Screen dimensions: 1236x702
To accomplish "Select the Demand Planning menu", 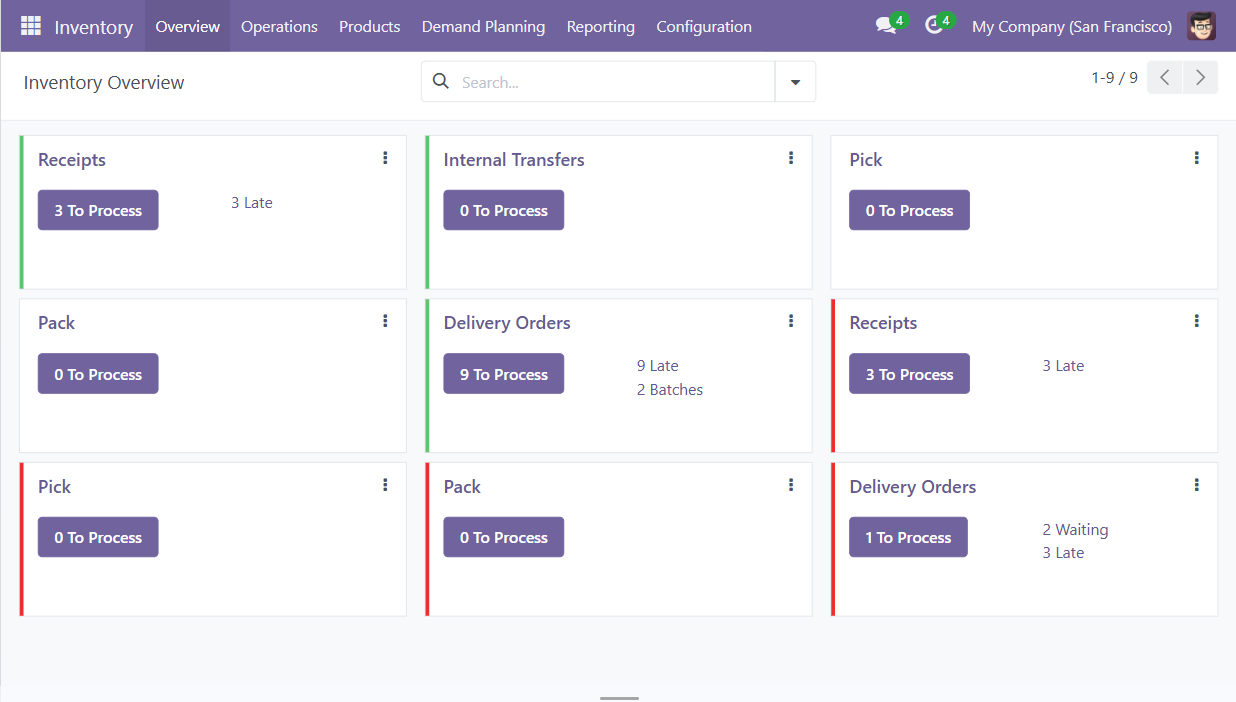I will [x=484, y=26].
